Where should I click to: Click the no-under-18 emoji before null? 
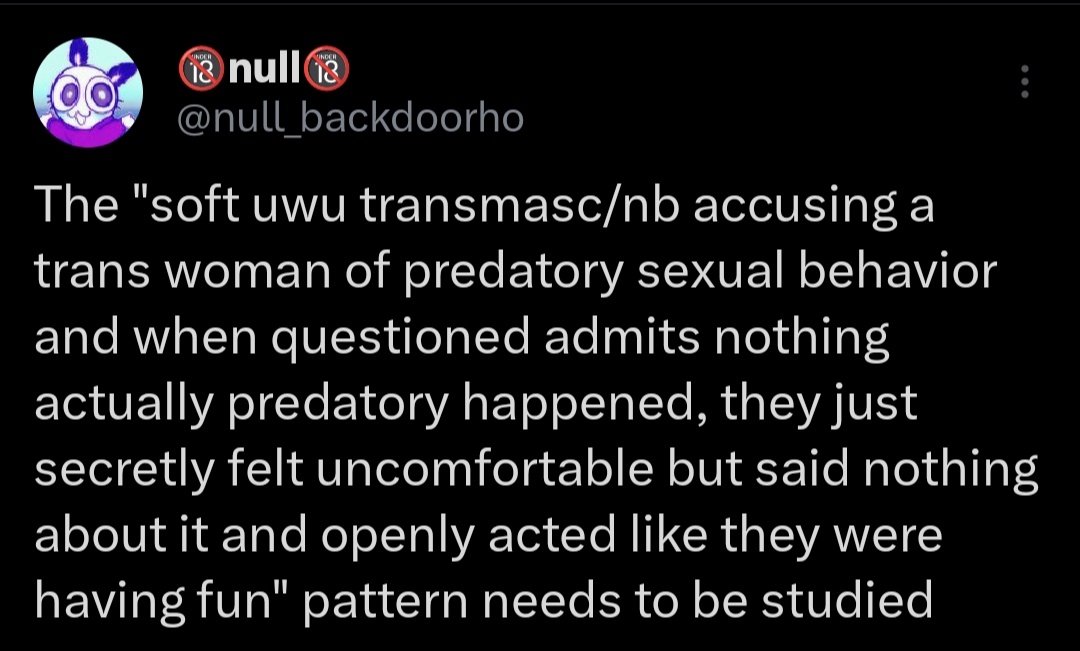(201, 69)
